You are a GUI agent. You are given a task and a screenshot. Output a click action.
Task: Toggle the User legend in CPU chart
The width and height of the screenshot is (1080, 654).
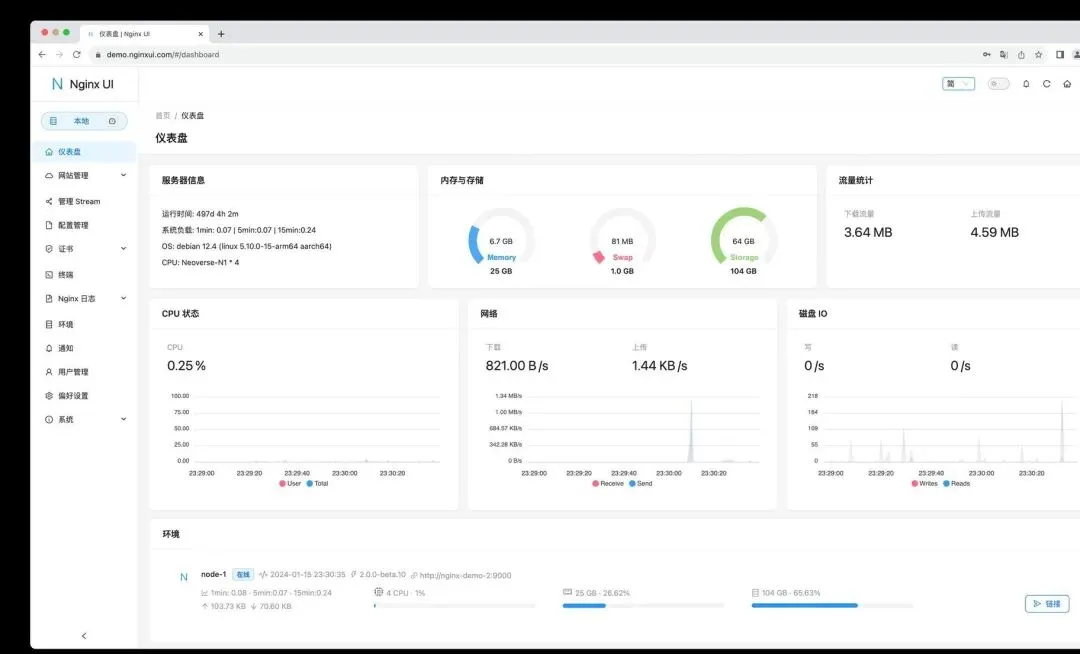click(x=290, y=484)
